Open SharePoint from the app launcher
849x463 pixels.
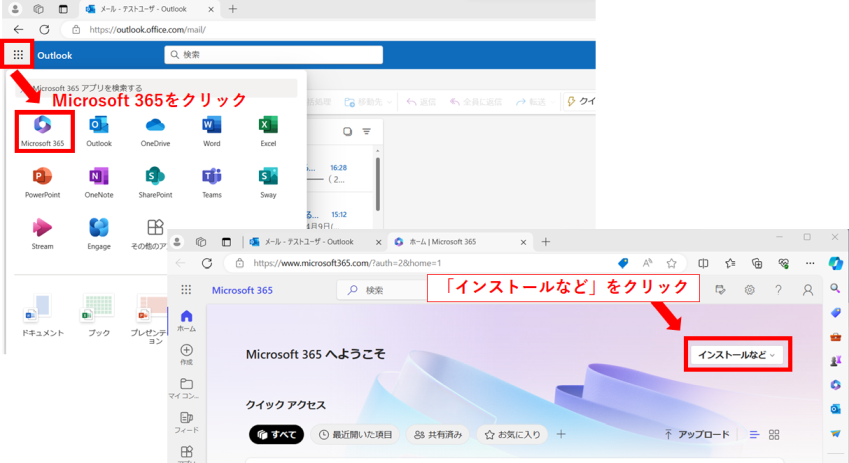[155, 182]
